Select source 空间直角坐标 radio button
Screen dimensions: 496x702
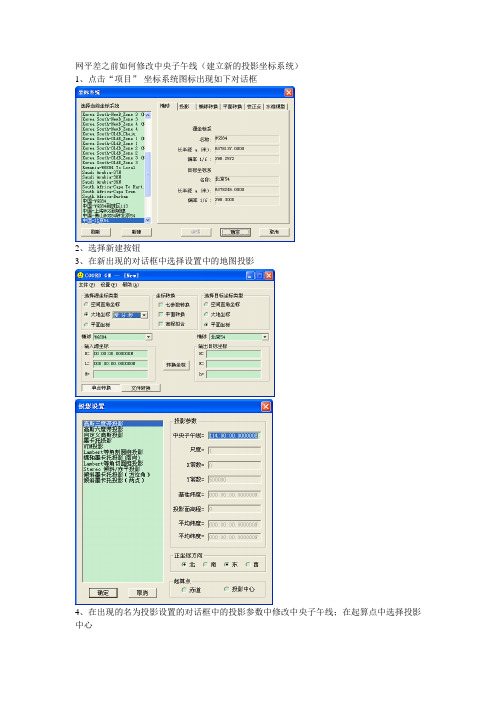click(x=86, y=304)
